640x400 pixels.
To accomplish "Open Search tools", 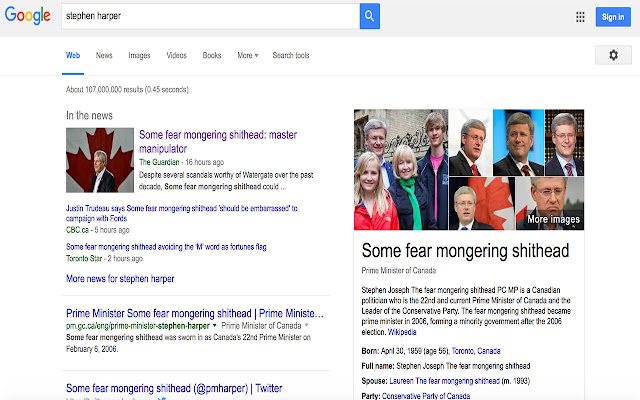I will 291,55.
